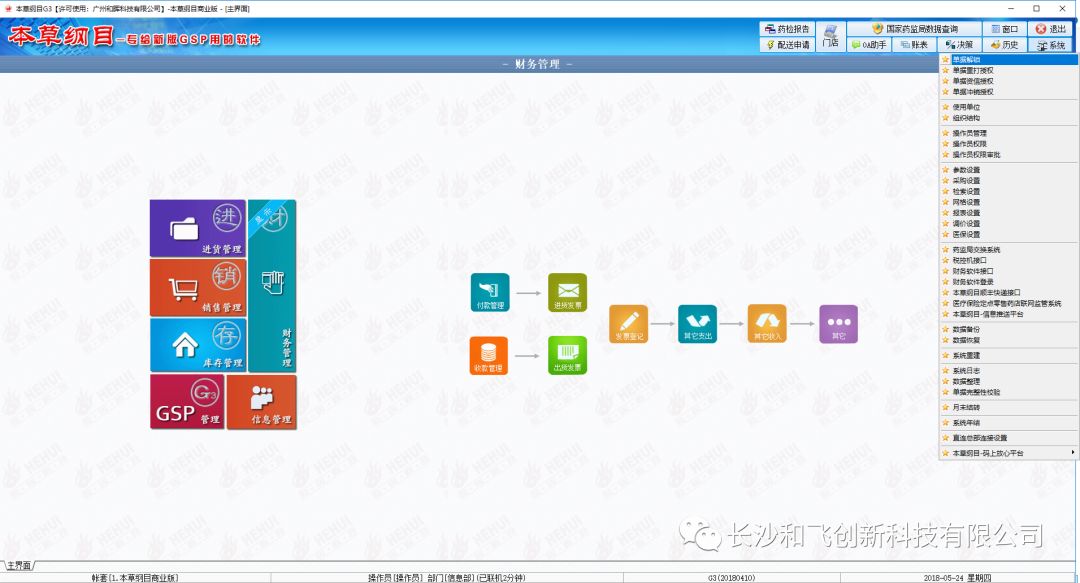Choose 数据备份 menu item
The width and height of the screenshot is (1080, 583).
[1008, 329]
